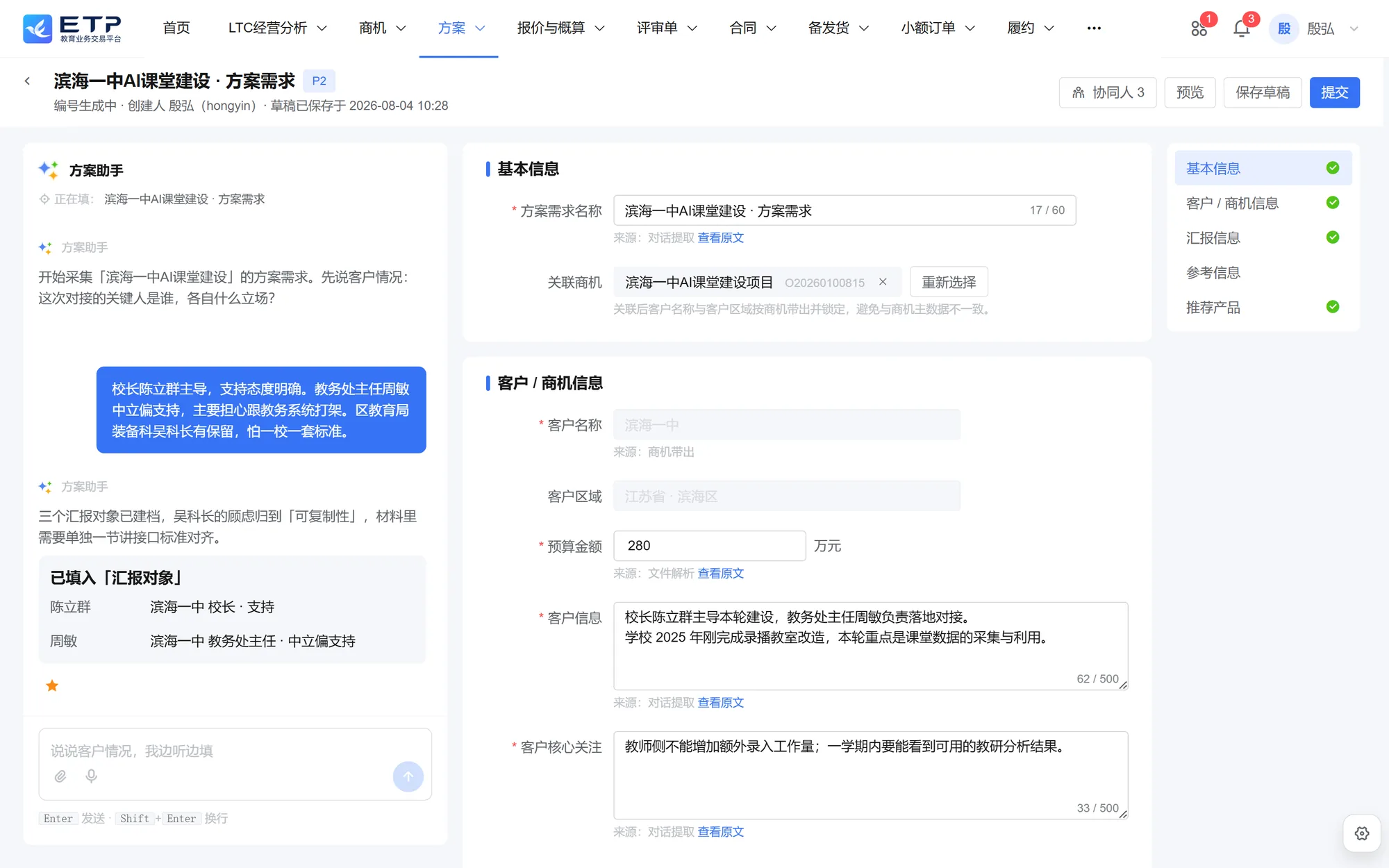Image resolution: width=1389 pixels, height=868 pixels.
Task: Click the 陈立群 row in 汇报对象 card
Action: (232, 607)
